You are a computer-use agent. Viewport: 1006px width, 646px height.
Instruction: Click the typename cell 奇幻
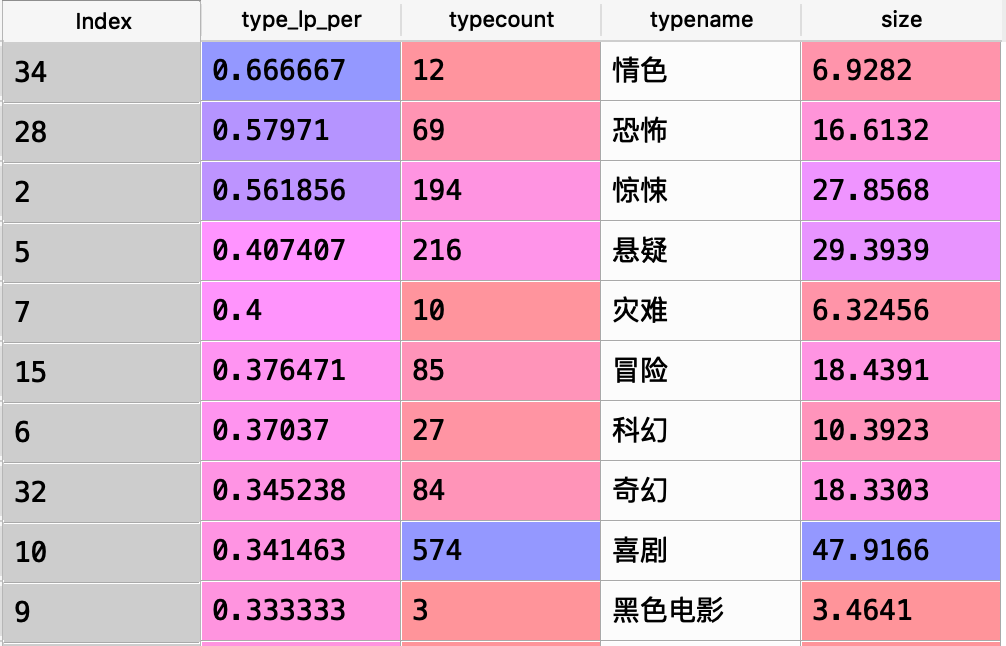tap(701, 491)
